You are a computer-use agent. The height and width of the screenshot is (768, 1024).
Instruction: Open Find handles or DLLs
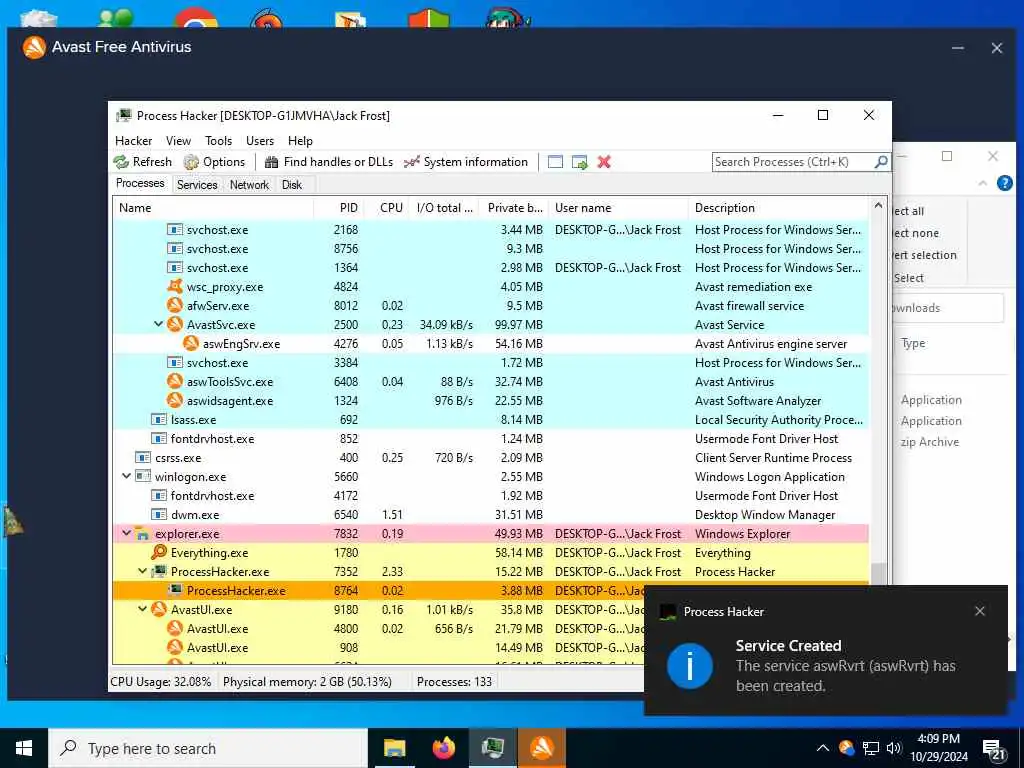328,162
